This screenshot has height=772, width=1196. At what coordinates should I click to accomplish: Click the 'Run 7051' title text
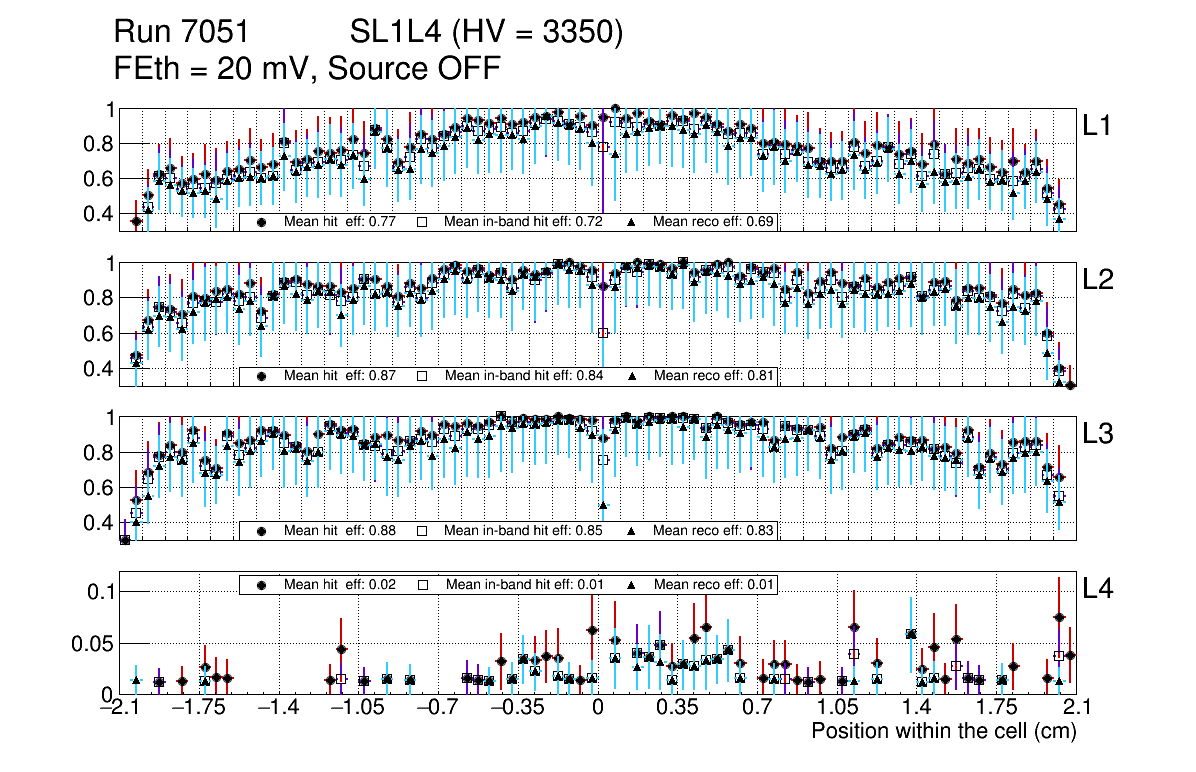181,33
